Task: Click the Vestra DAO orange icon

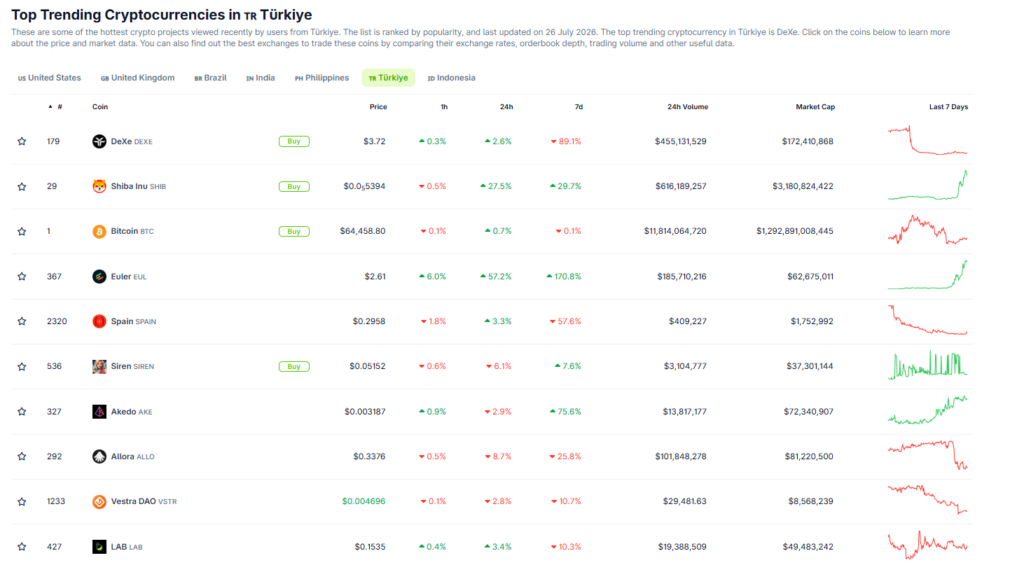Action: (x=99, y=502)
